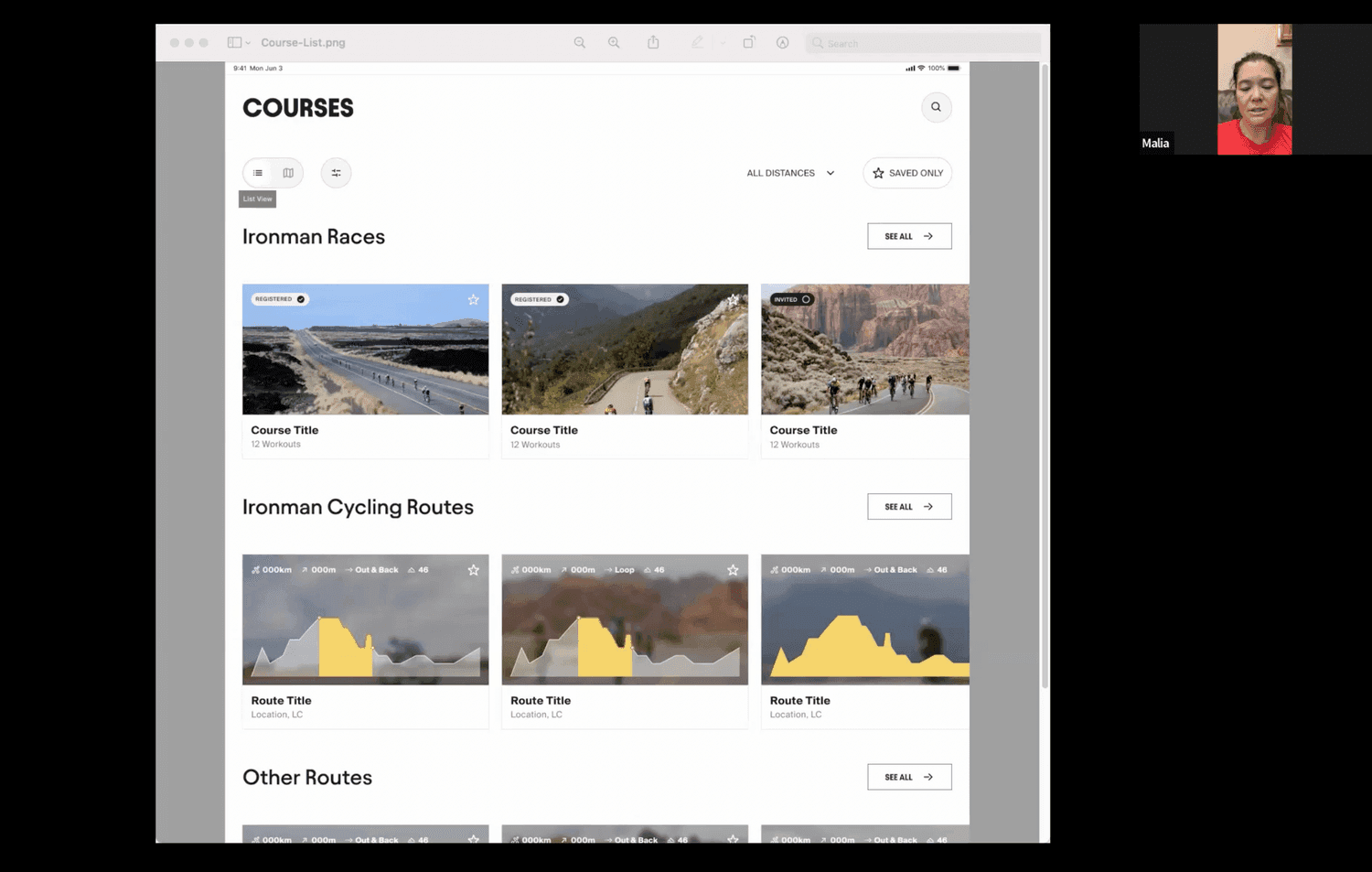Click SEE ALL for Other Routes
Image resolution: width=1372 pixels, height=872 pixels.
[909, 777]
